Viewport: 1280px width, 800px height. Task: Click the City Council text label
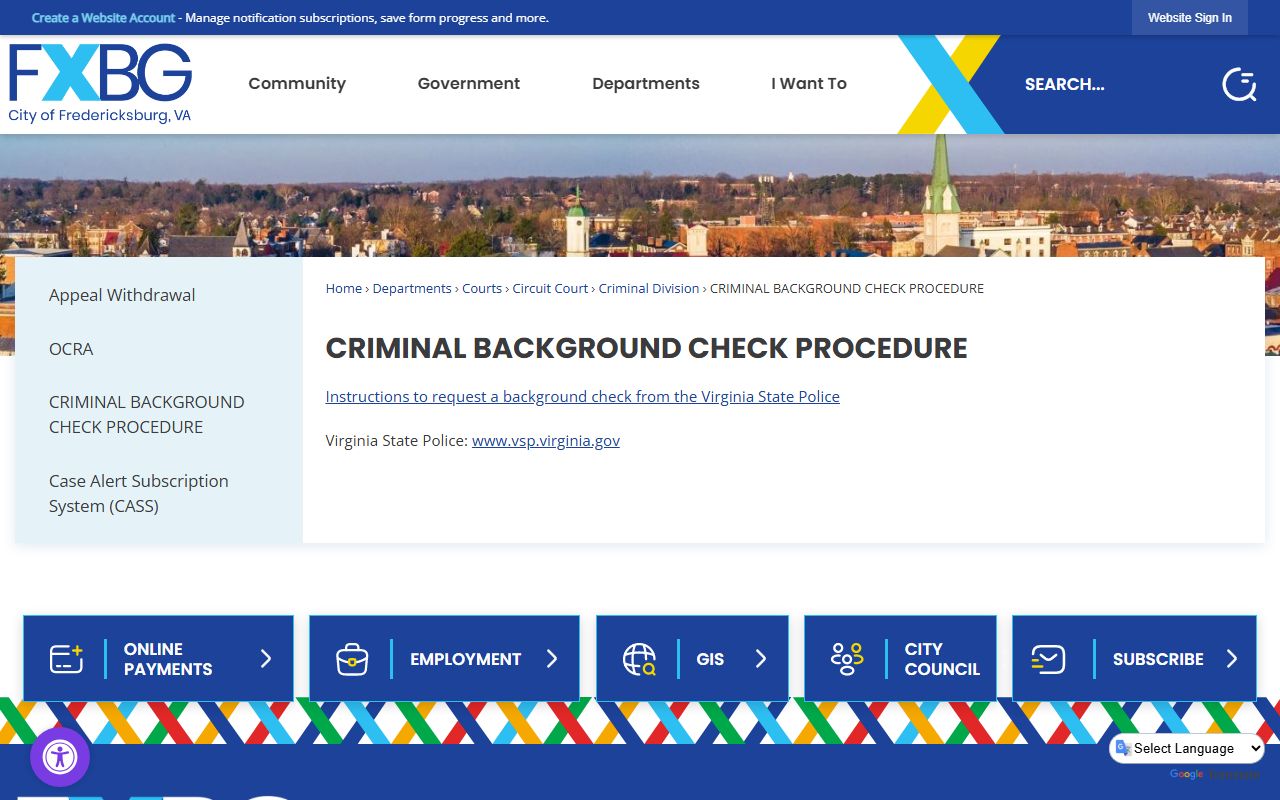coord(942,659)
